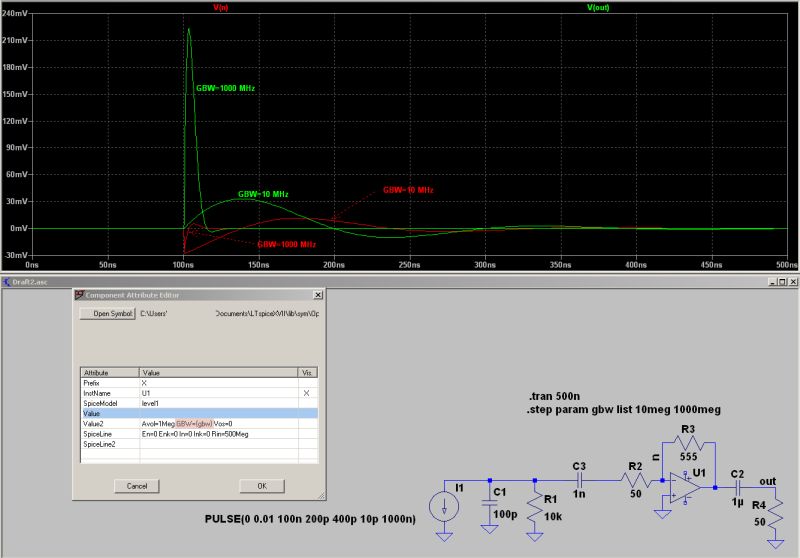Click the red GBW=1000 MHz plot annotation
800x558 pixels.
click(x=286, y=244)
